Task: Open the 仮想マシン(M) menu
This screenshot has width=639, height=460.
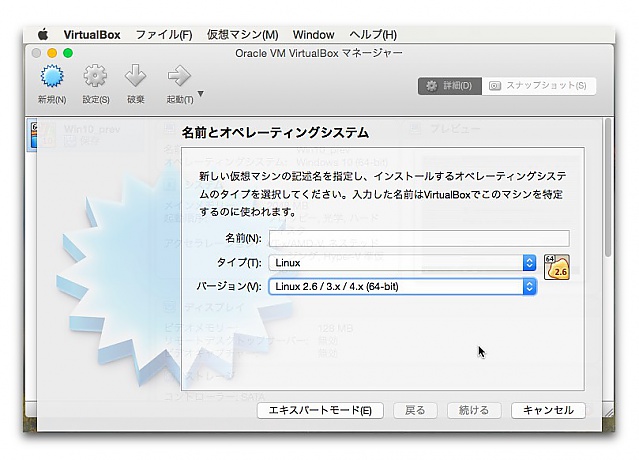Action: [x=242, y=34]
